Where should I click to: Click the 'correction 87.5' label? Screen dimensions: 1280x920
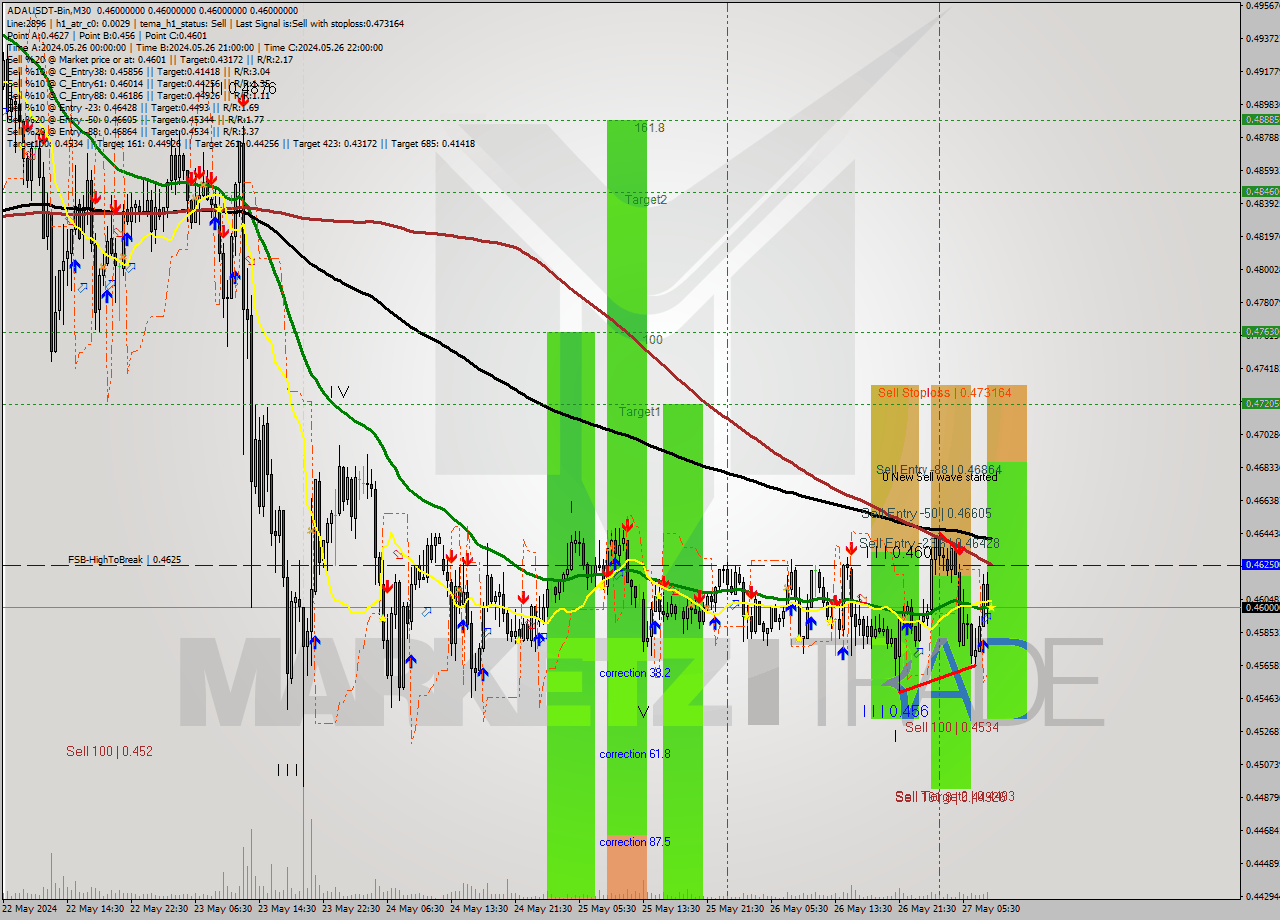(635, 842)
